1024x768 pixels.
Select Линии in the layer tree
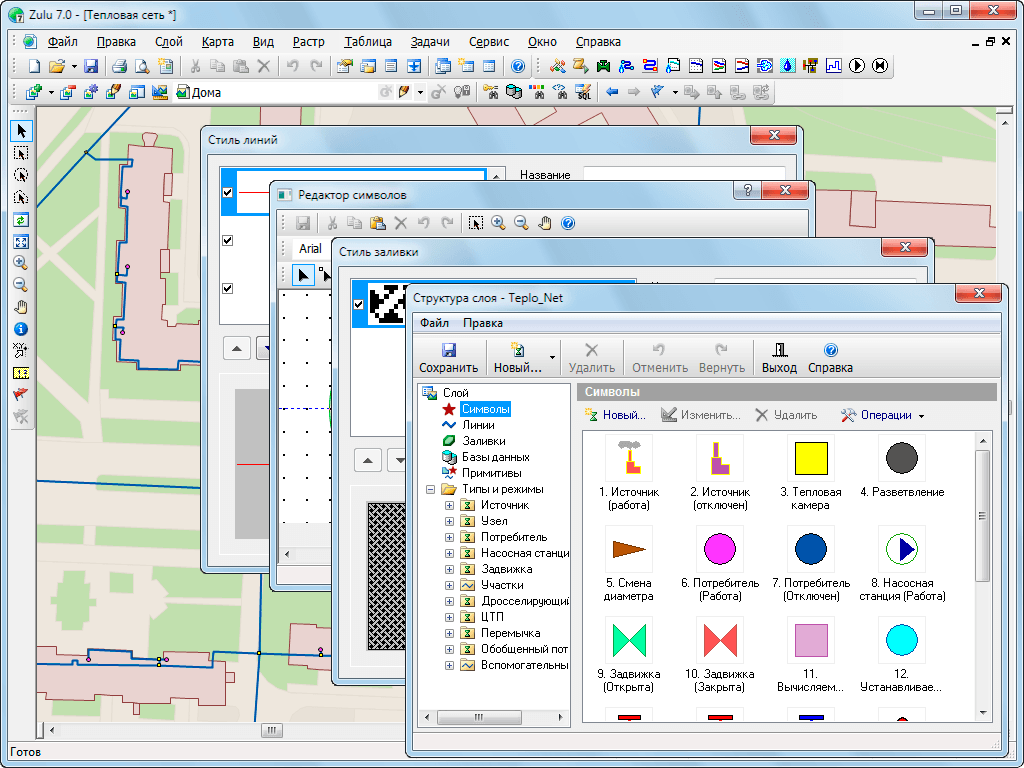click(x=477, y=425)
